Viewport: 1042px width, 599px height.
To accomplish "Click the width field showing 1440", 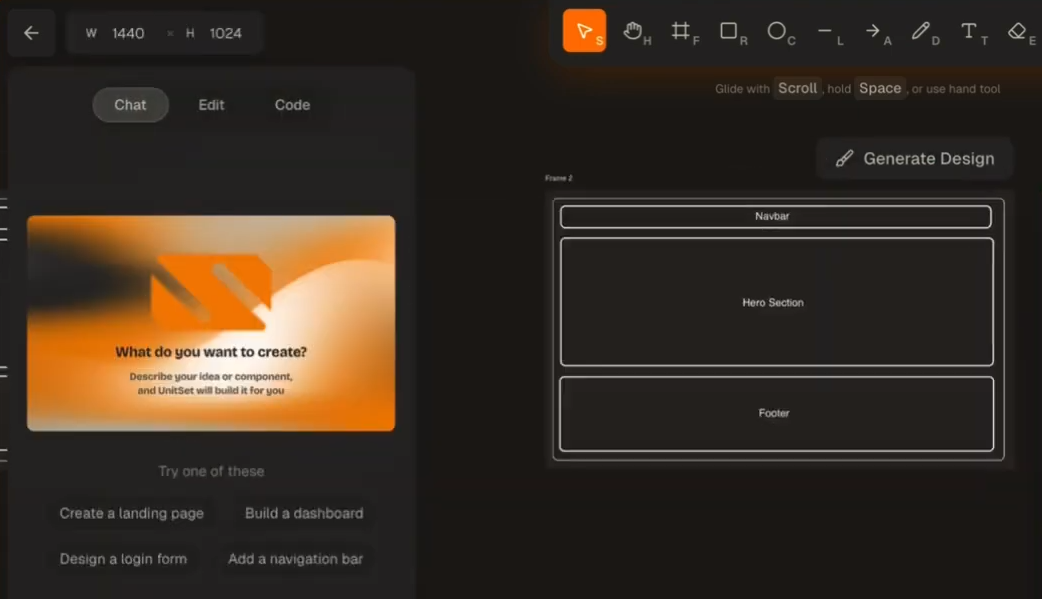I will click(x=128, y=33).
